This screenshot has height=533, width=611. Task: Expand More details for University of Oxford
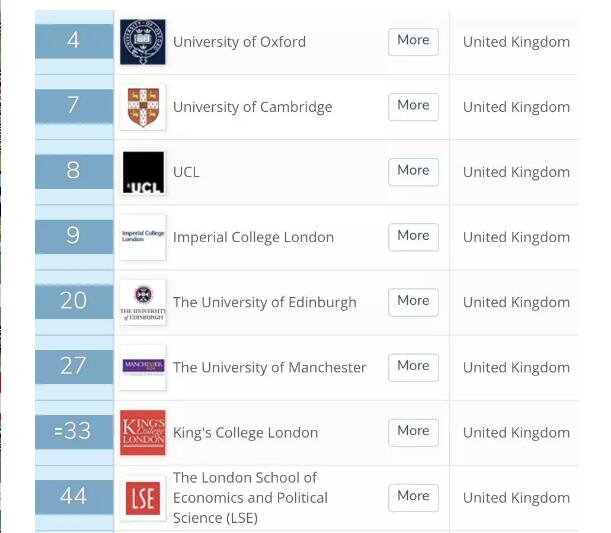click(x=413, y=41)
